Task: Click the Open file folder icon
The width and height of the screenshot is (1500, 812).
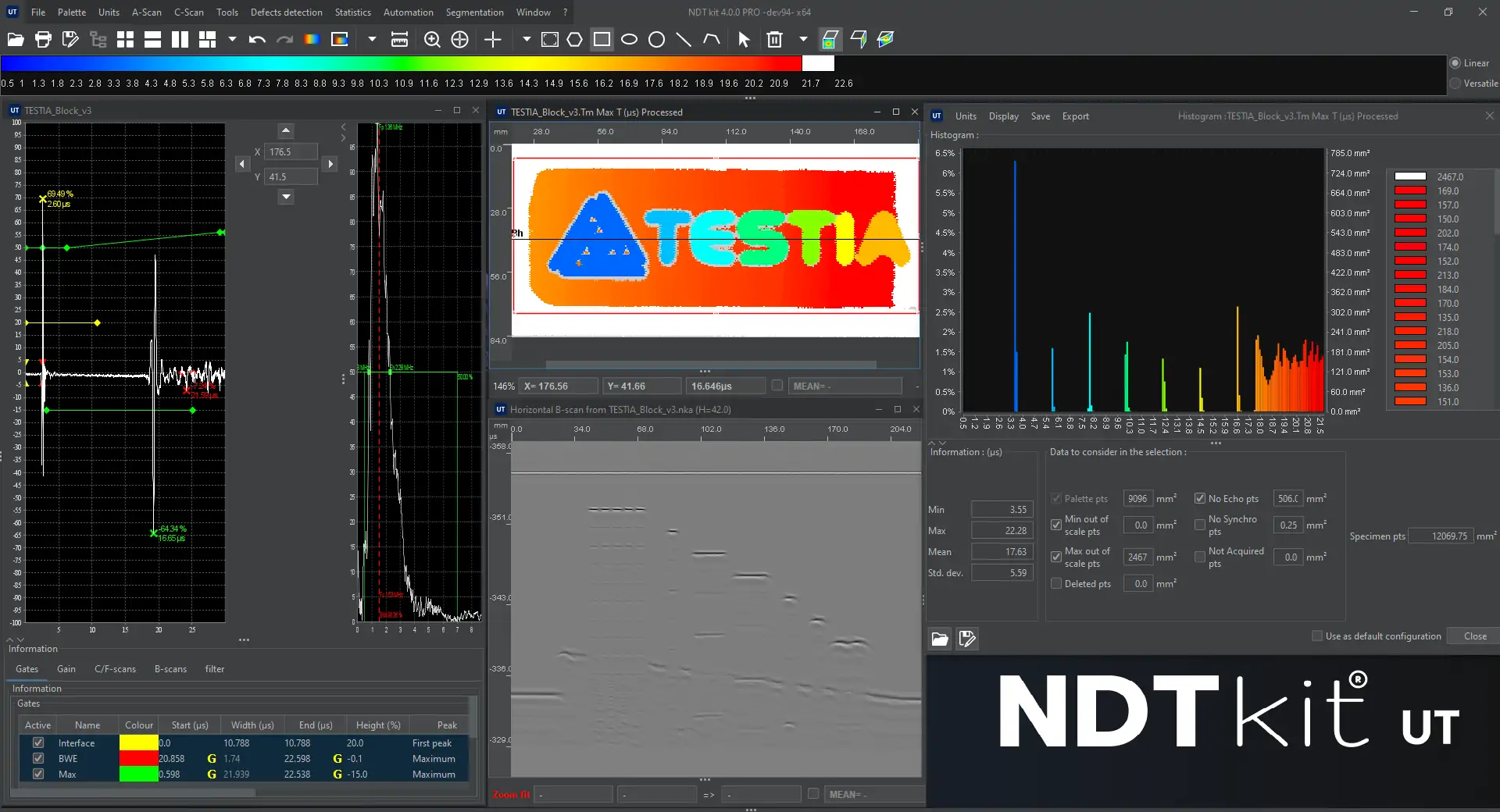Action: (16, 39)
